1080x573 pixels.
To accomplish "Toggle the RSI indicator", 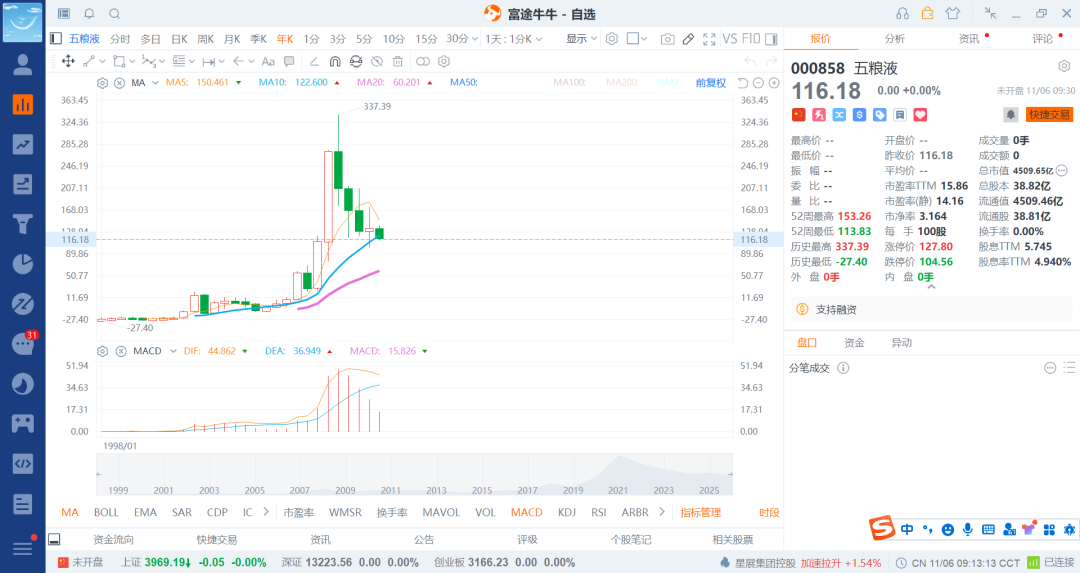I will [x=599, y=512].
